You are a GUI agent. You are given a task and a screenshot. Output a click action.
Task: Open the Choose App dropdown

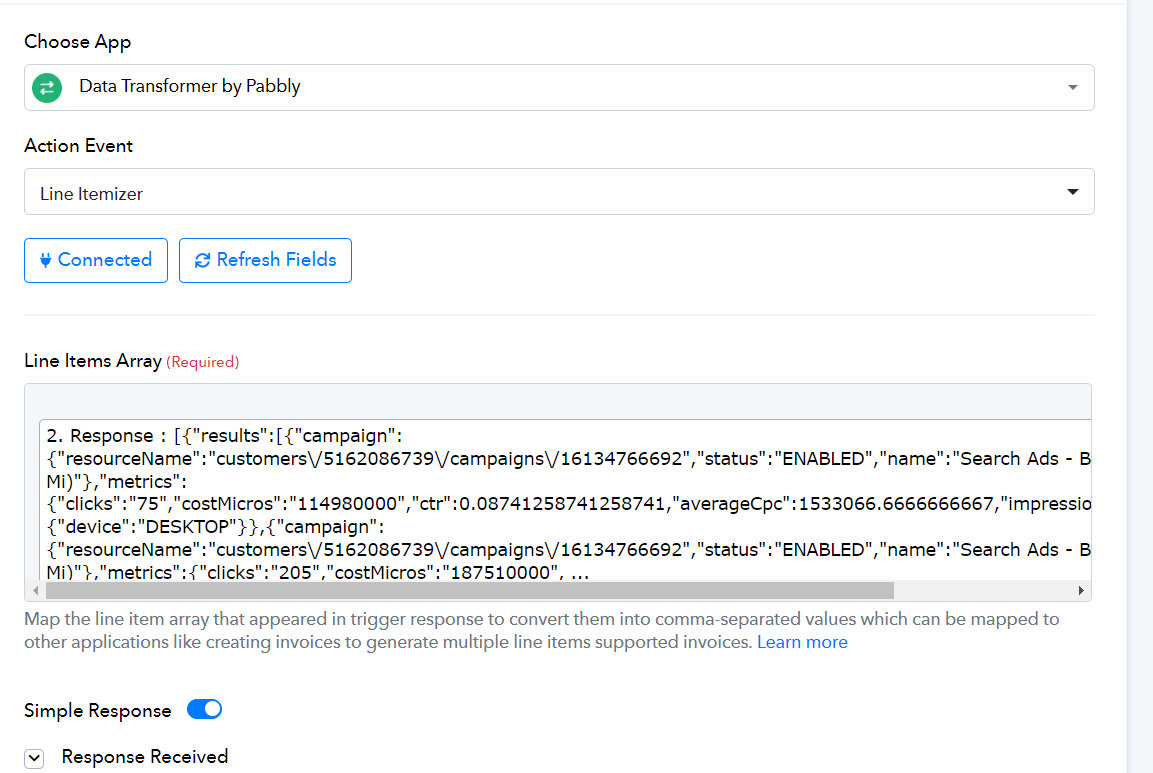pos(559,88)
